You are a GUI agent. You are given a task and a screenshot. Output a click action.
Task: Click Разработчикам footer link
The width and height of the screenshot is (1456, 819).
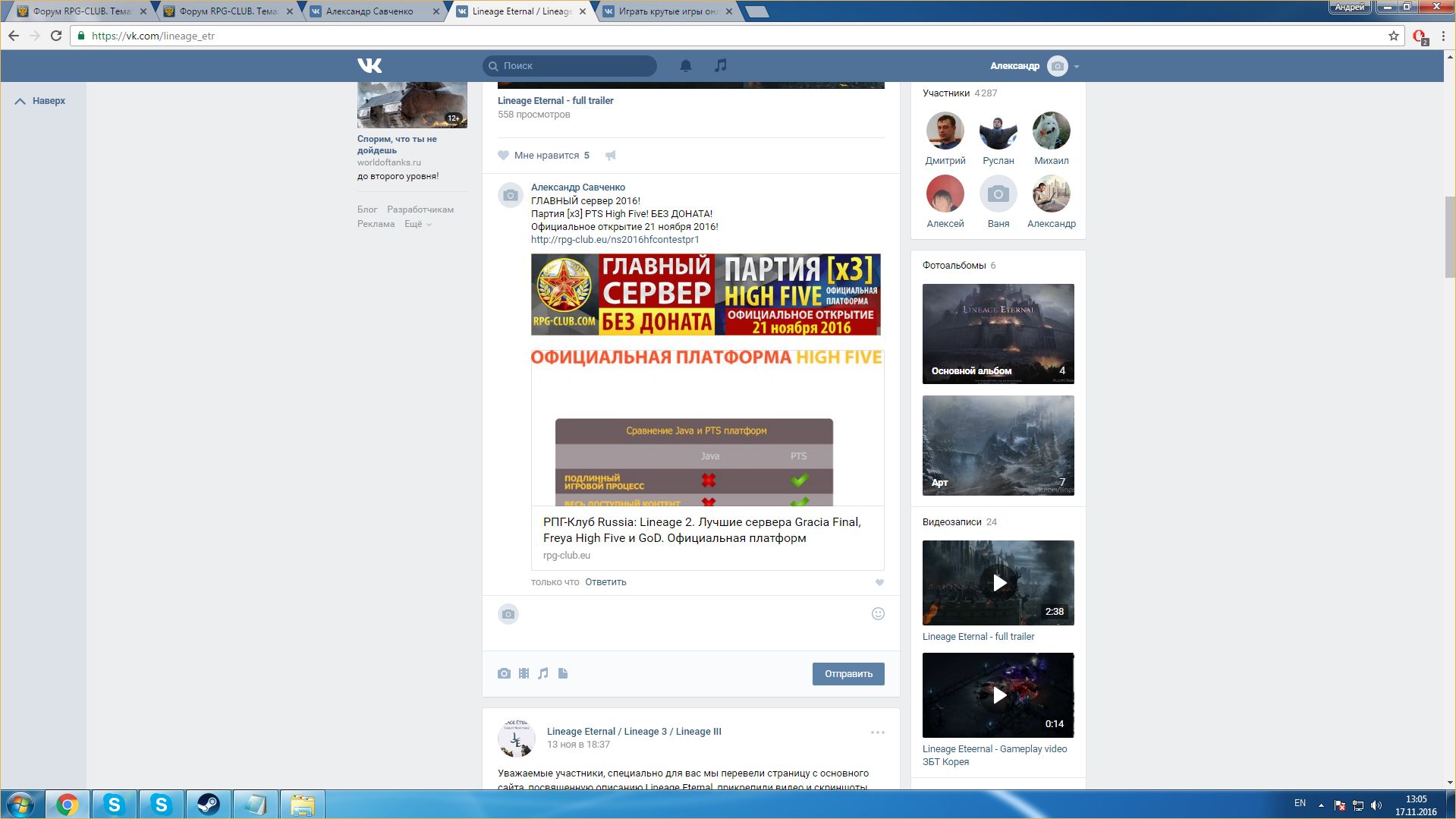[x=420, y=209]
